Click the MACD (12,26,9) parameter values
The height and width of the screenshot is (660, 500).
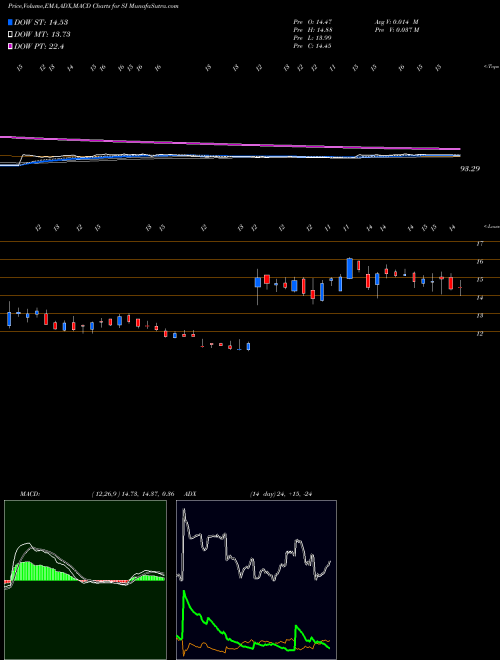click(133, 494)
